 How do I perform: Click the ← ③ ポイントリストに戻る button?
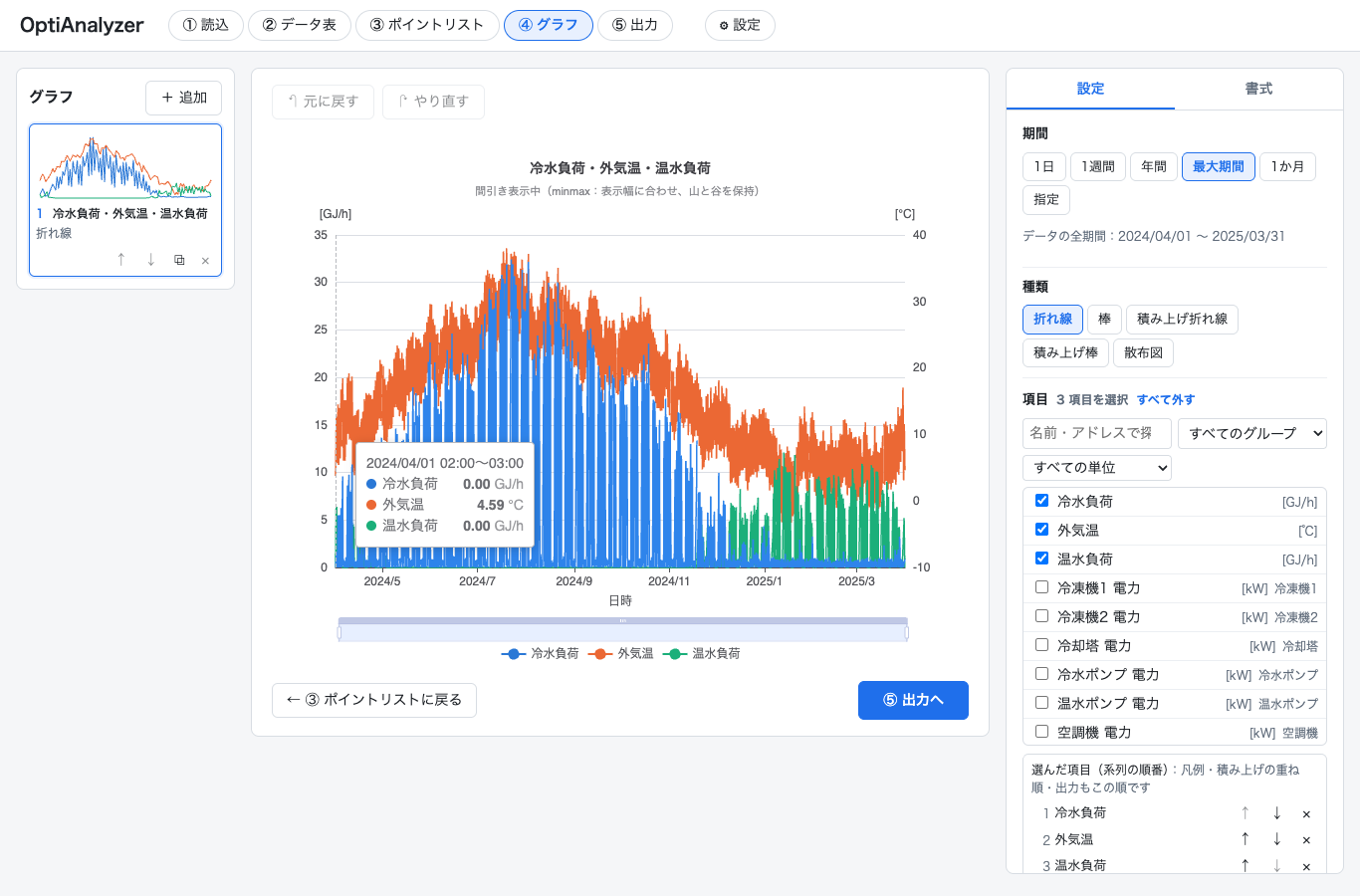374,700
